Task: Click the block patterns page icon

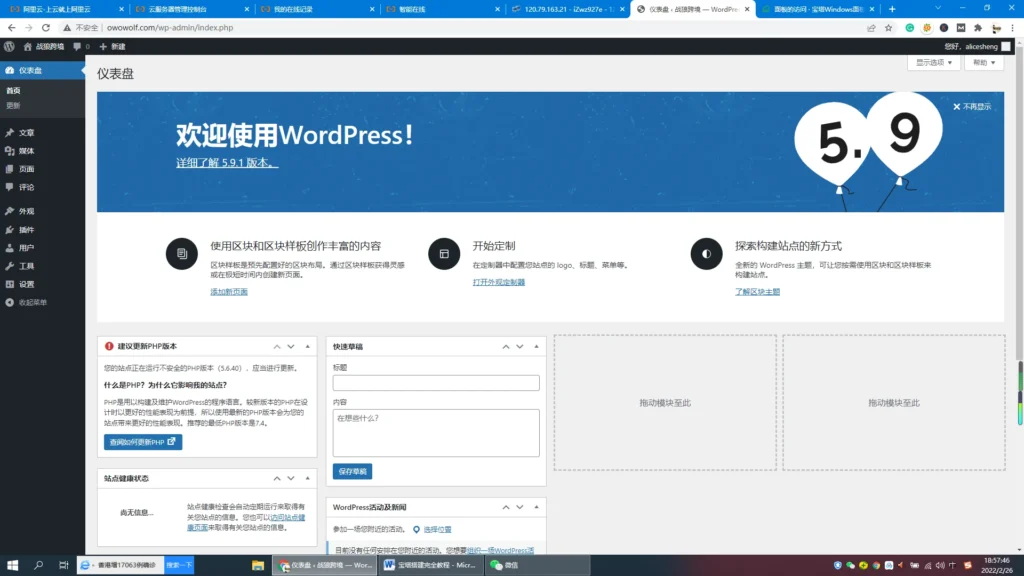Action: coord(182,253)
